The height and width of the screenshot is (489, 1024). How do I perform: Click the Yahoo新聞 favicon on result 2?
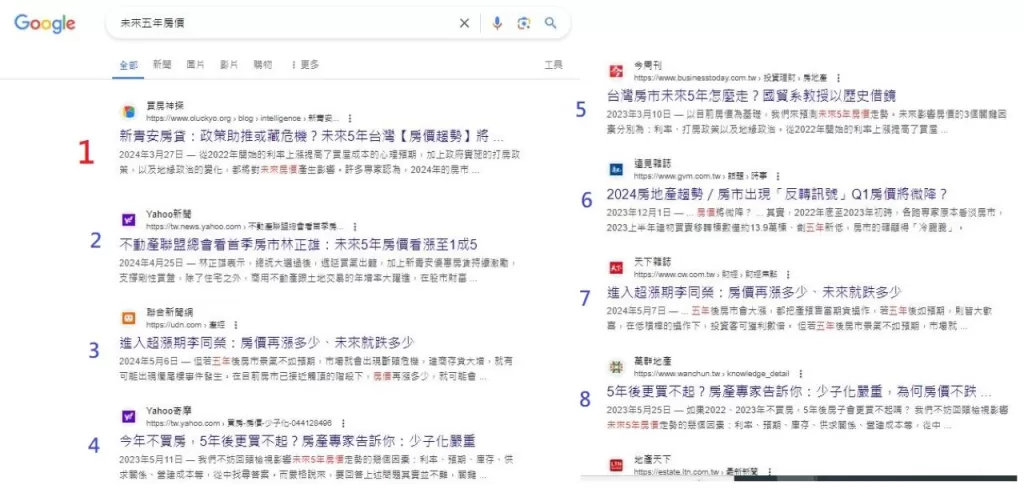(129, 220)
